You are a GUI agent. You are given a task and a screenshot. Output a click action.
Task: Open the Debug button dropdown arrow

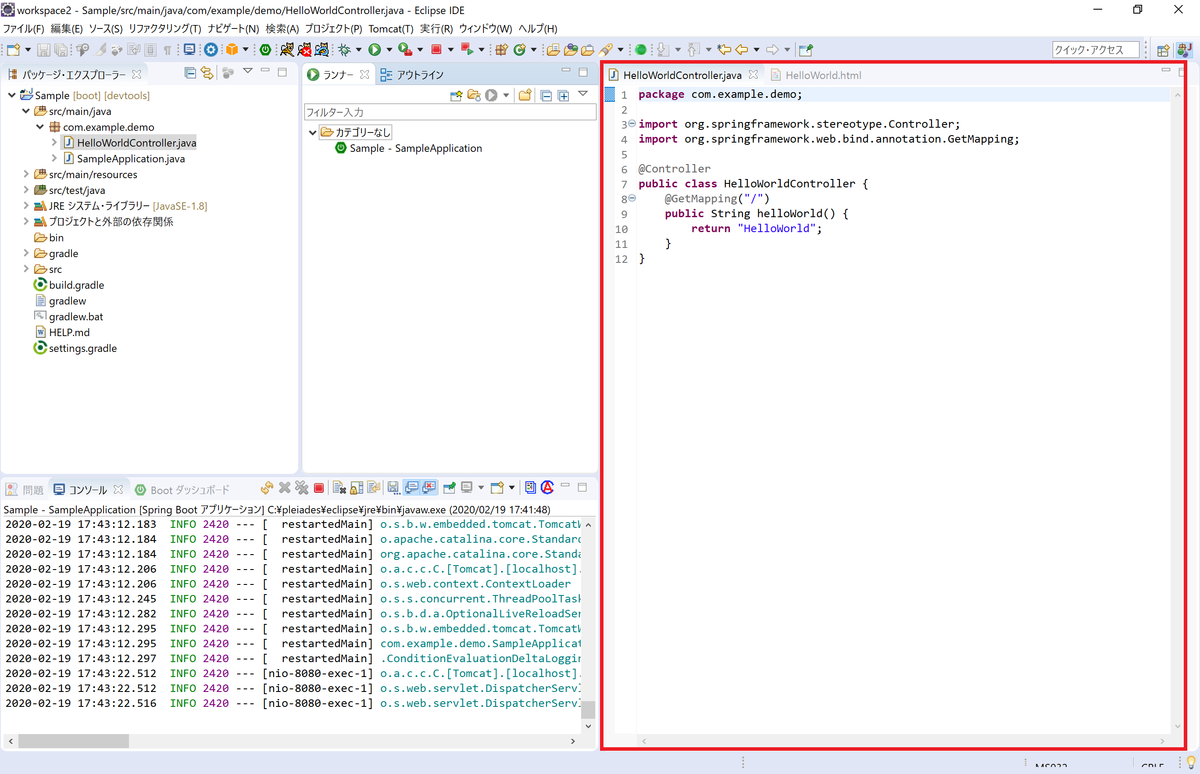(358, 50)
